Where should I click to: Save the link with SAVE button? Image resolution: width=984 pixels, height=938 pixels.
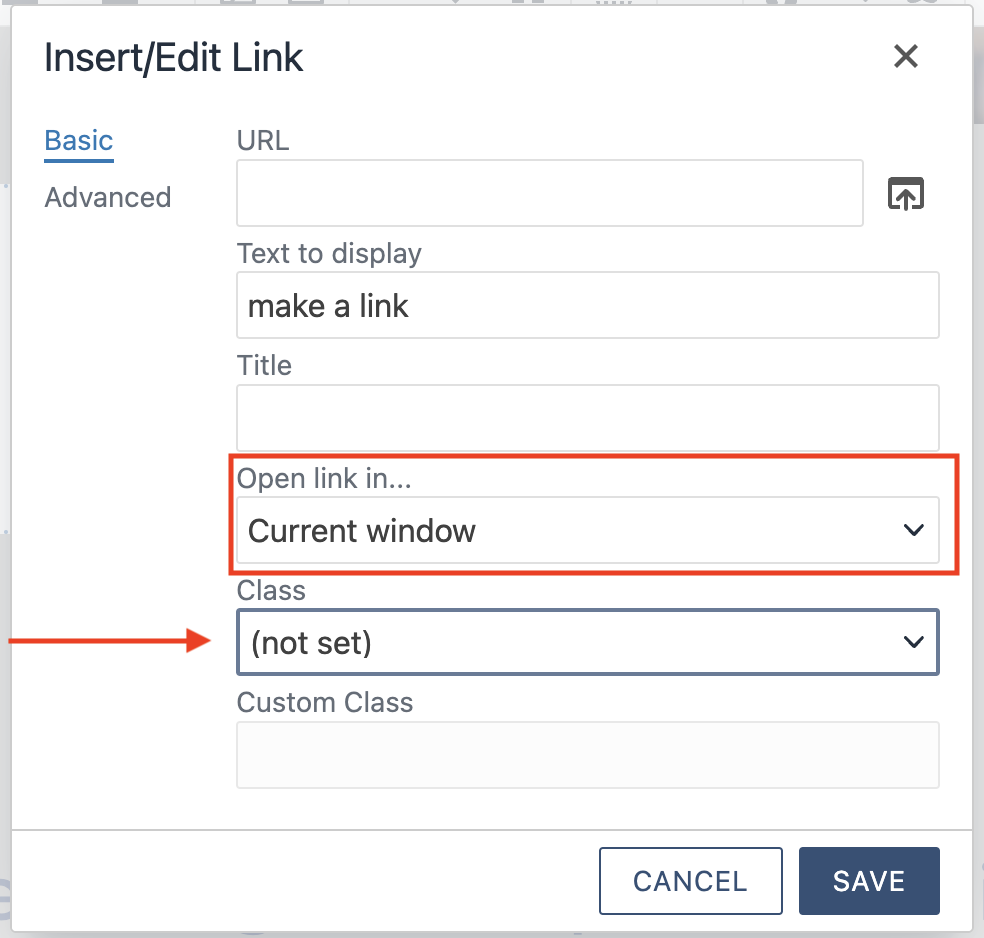[x=868, y=881]
